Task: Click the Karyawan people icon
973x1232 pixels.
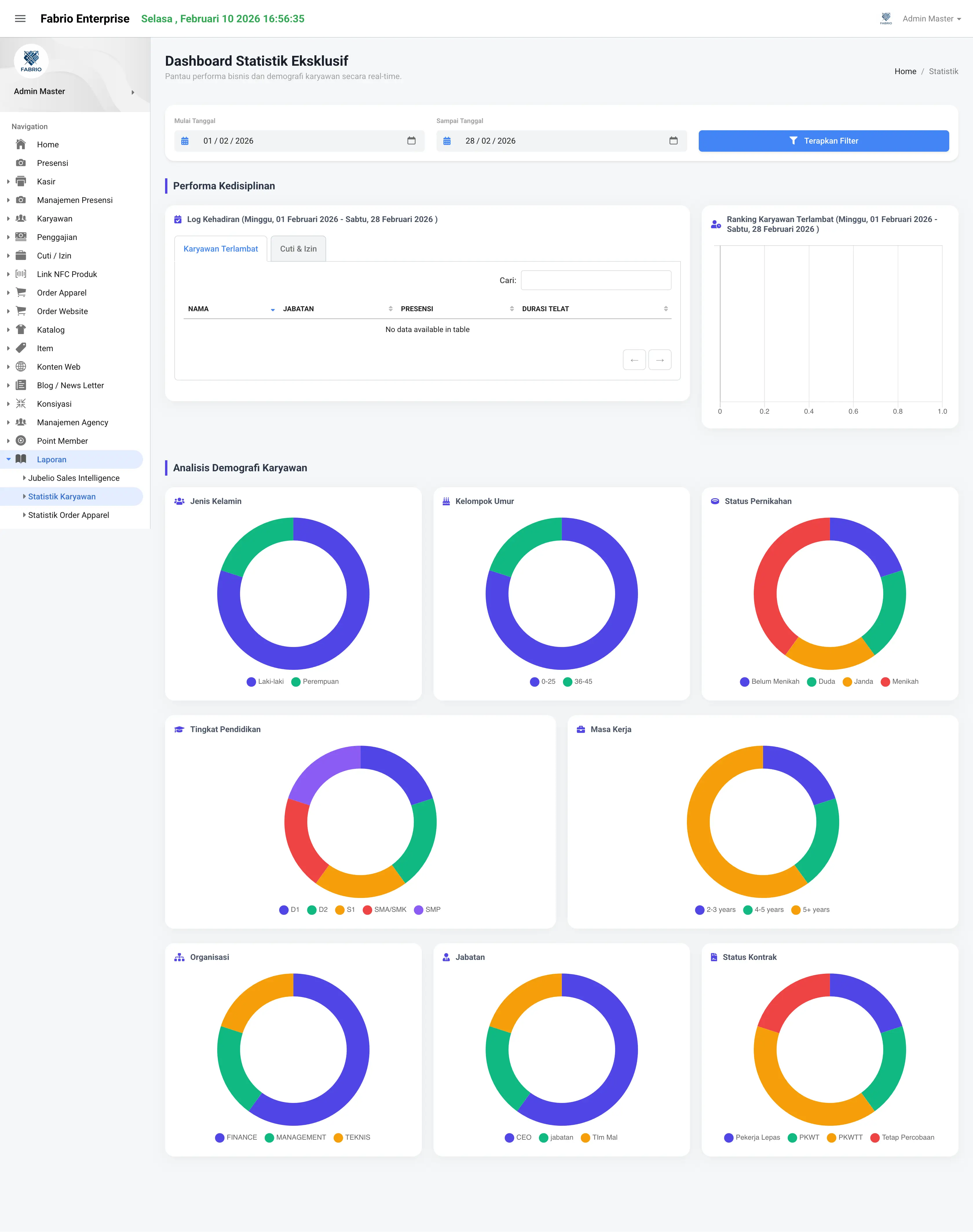Action: (21, 218)
